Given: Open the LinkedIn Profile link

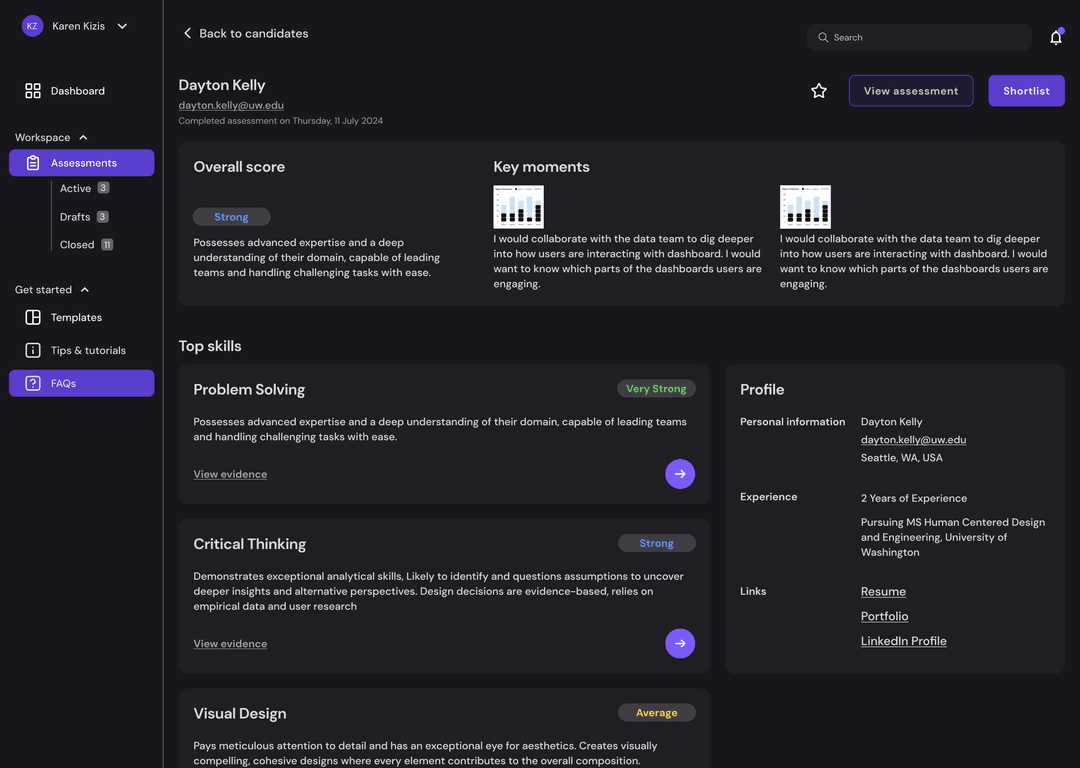Looking at the screenshot, I should 904,641.
